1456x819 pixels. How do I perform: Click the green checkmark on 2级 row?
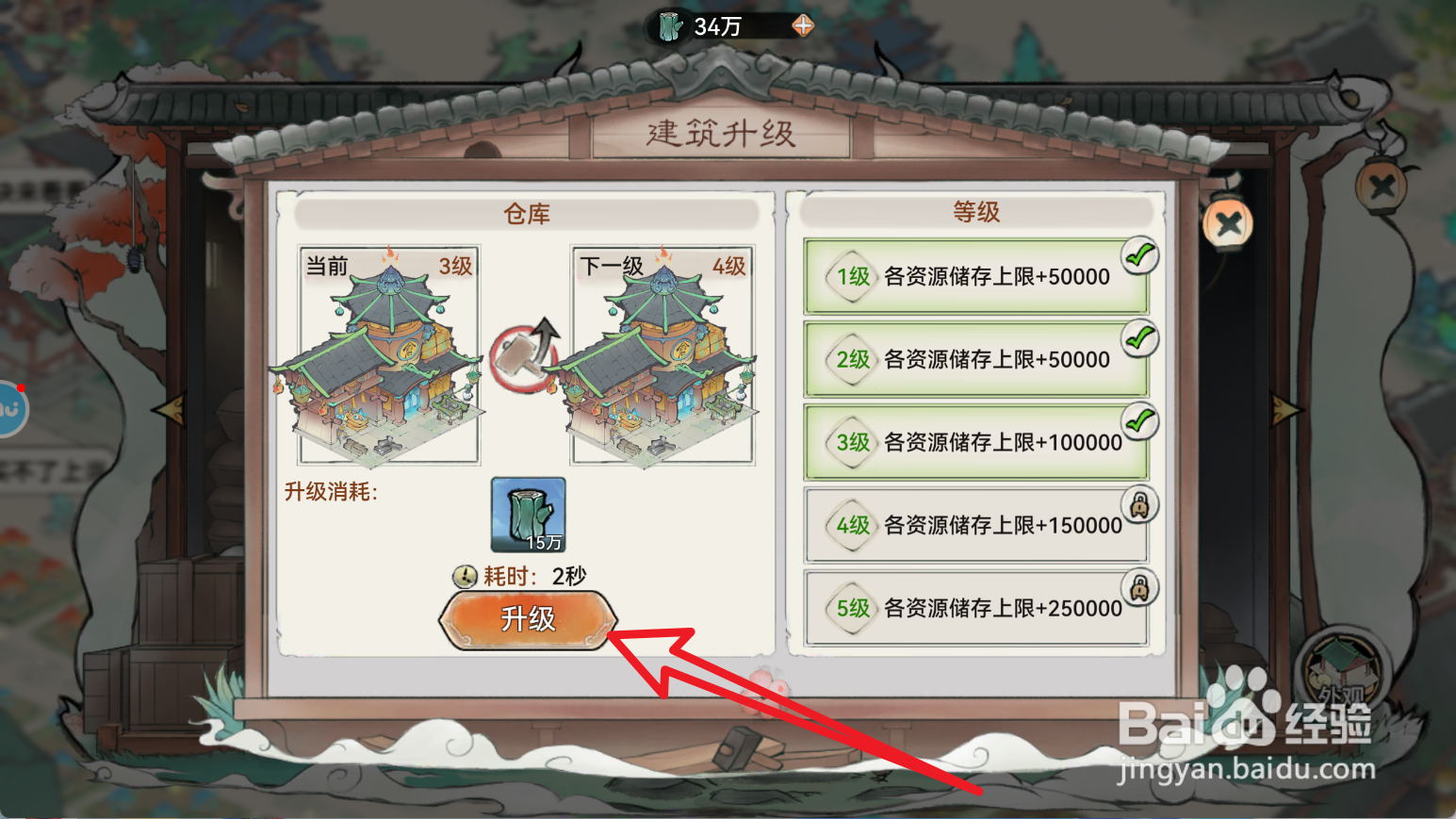point(1140,338)
